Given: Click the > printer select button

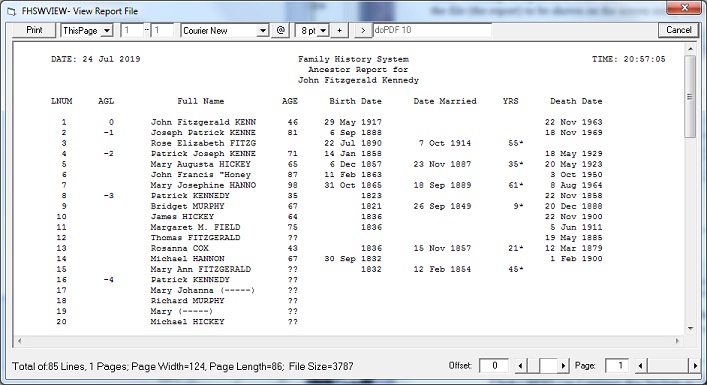Looking at the screenshot, I should click(x=363, y=30).
